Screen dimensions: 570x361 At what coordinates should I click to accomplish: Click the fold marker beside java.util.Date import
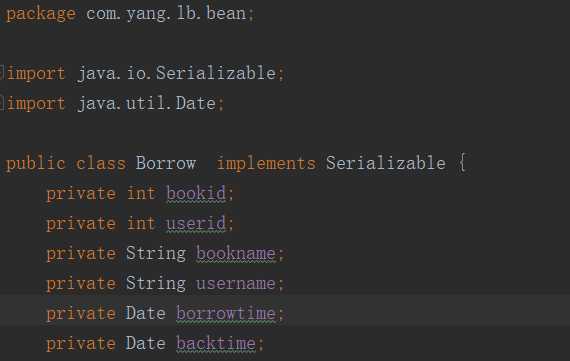coord(2,103)
